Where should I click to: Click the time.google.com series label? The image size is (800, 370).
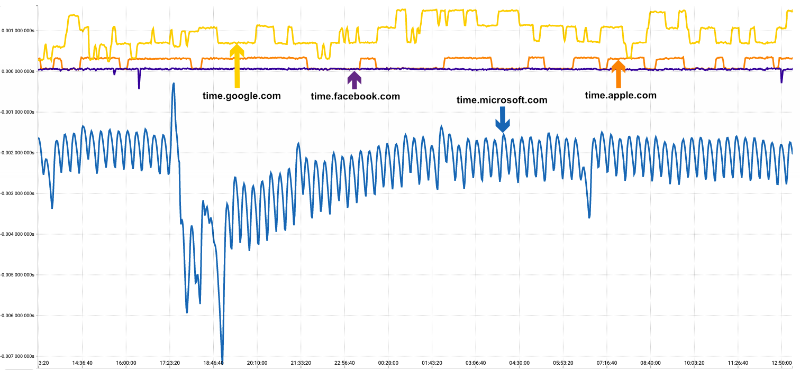tap(241, 95)
